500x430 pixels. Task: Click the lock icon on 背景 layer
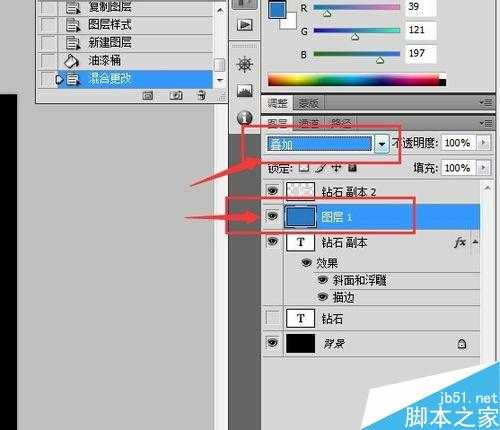pyautogui.click(x=462, y=344)
